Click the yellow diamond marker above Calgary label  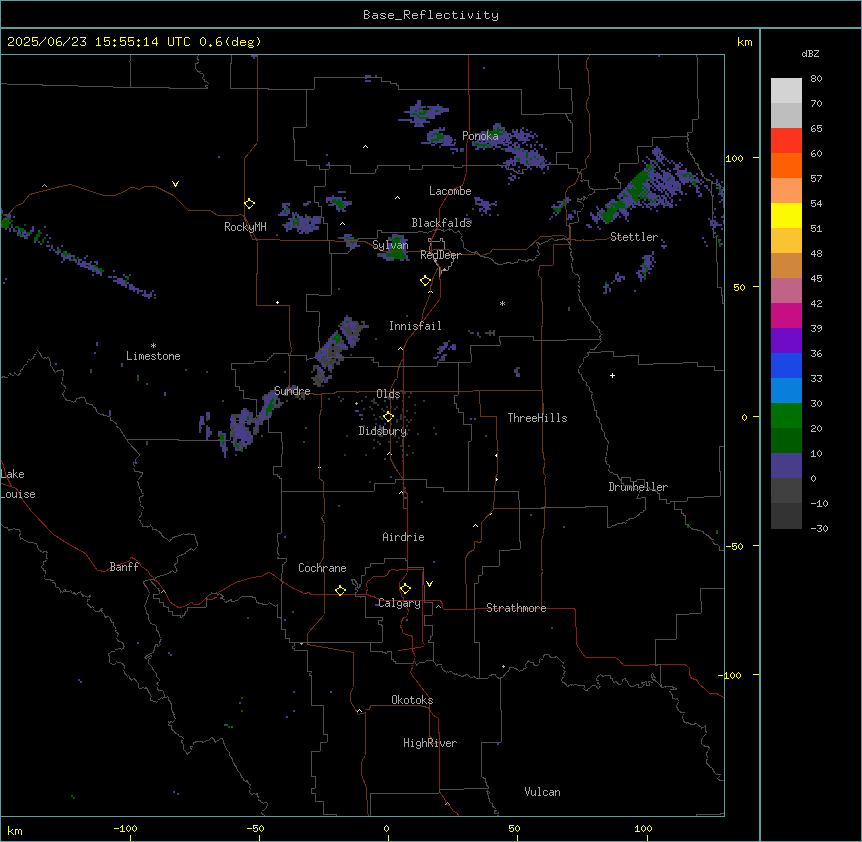coord(405,589)
